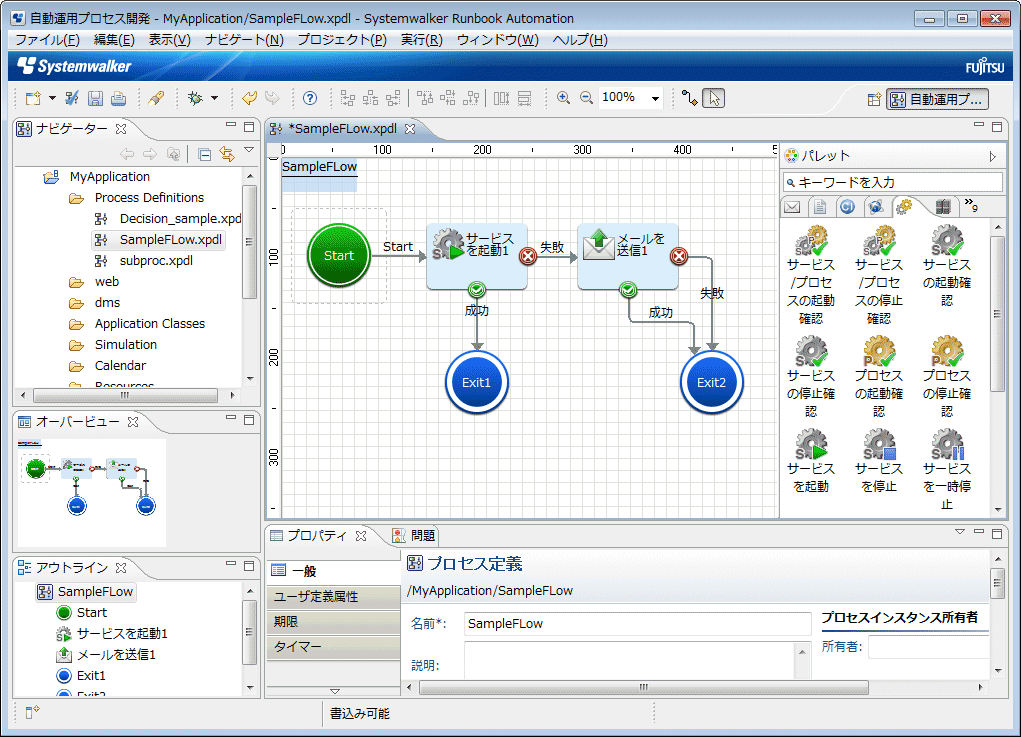
Task: Click the help question mark toolbar icon
Action: point(310,98)
